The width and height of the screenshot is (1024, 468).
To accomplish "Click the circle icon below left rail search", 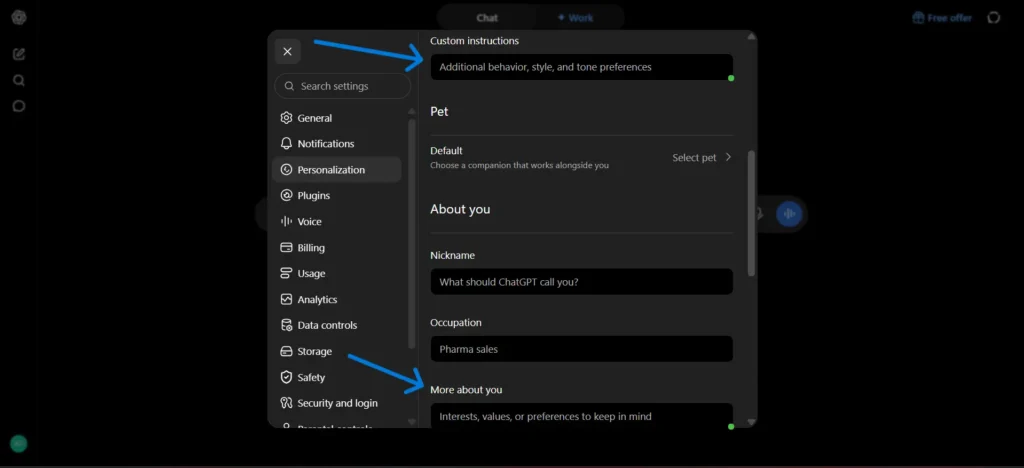I will tap(19, 106).
